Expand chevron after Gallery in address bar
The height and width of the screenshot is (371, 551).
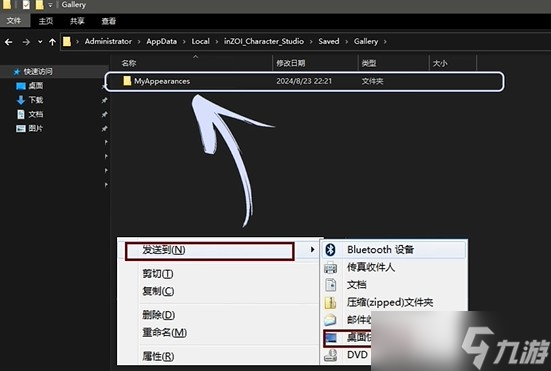[x=385, y=42]
